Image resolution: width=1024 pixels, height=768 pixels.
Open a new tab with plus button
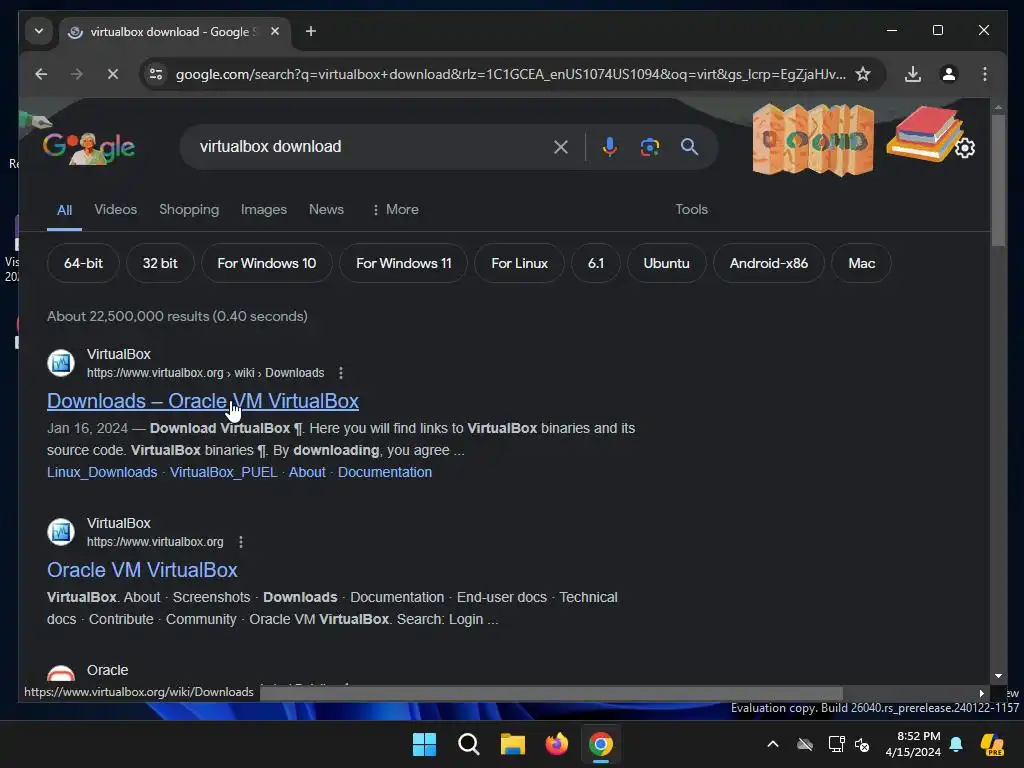pyautogui.click(x=311, y=31)
